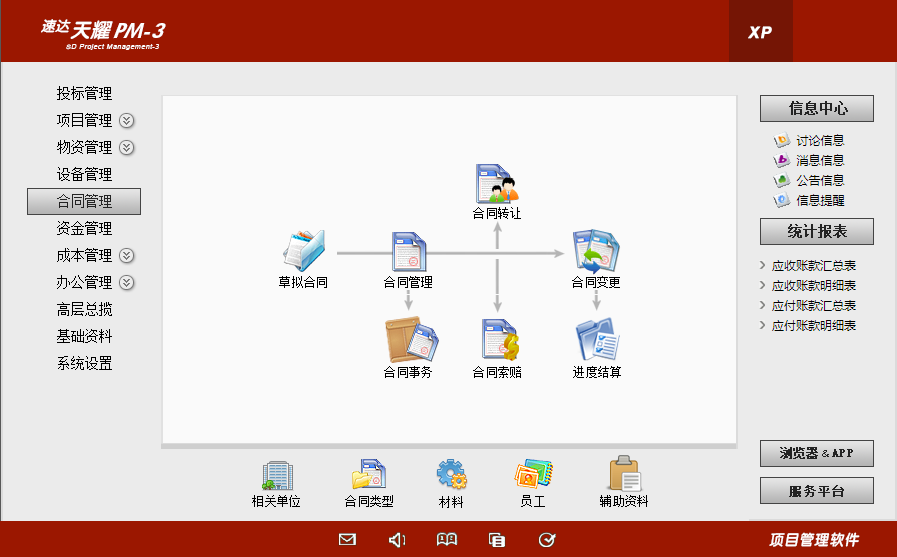Open the 合同索赔 contract claim icon
897x557 pixels.
coord(497,340)
